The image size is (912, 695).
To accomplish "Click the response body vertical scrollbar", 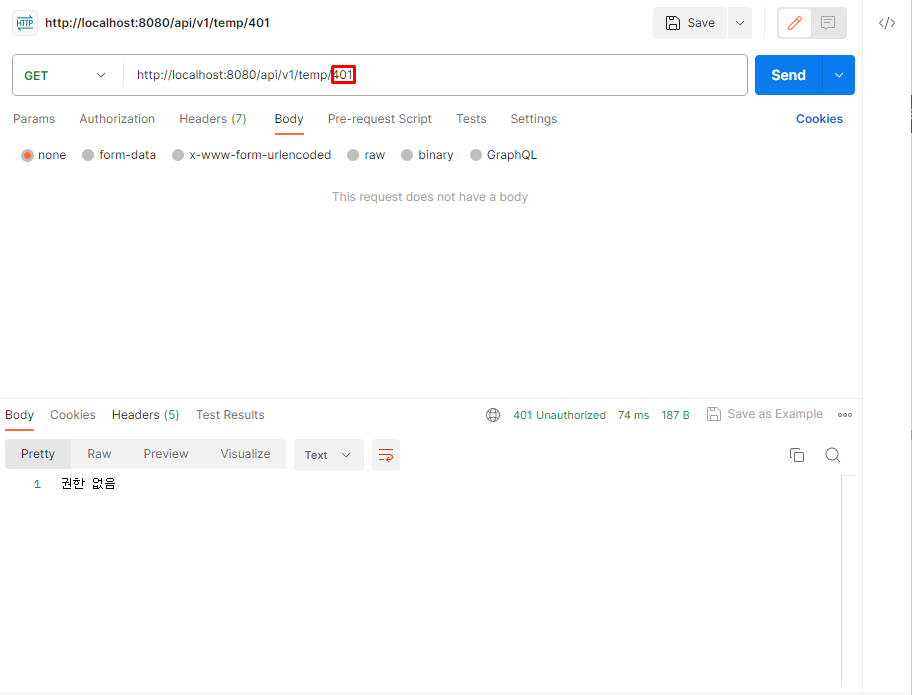I will [x=848, y=582].
